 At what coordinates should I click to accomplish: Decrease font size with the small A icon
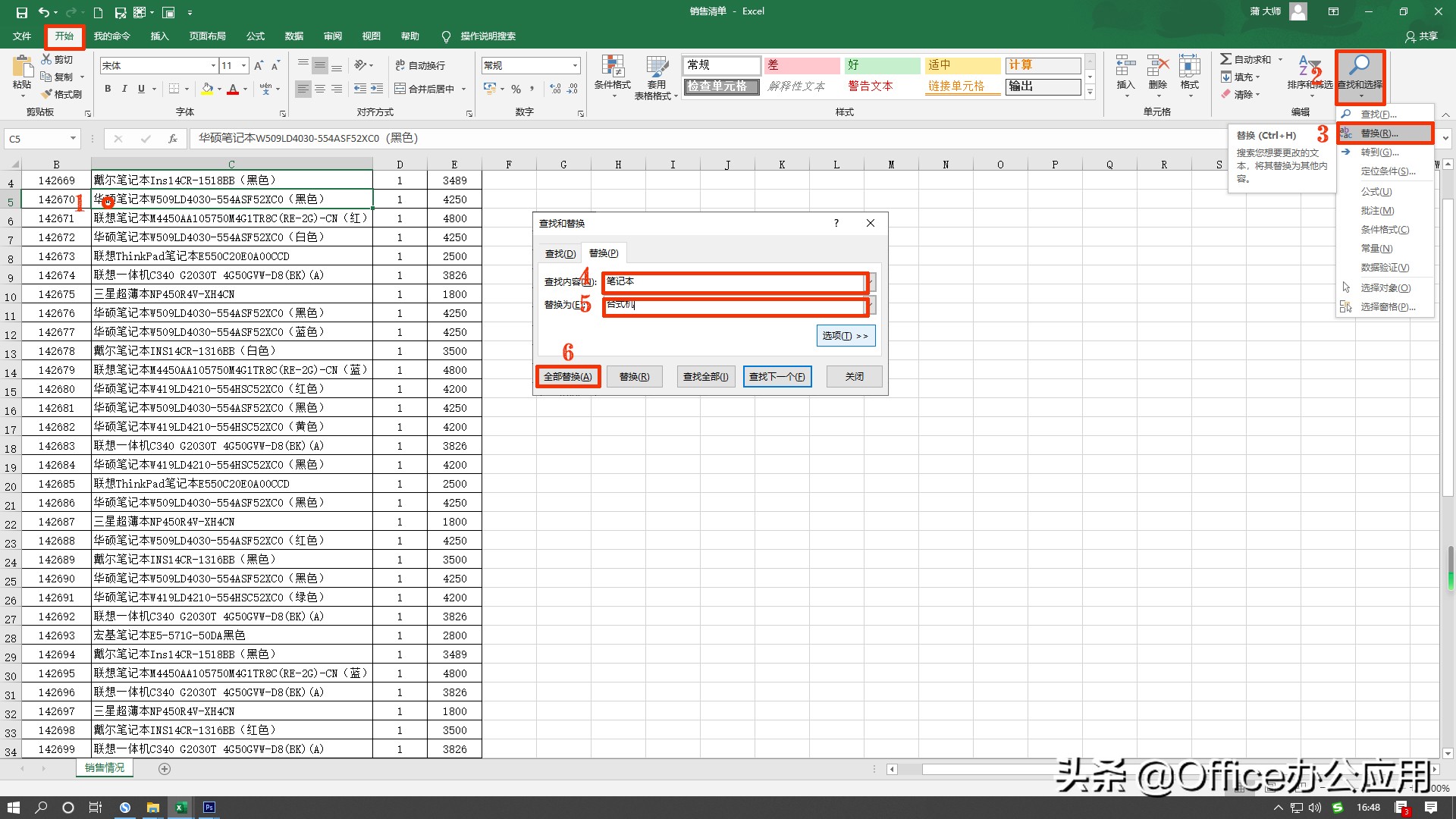point(275,66)
